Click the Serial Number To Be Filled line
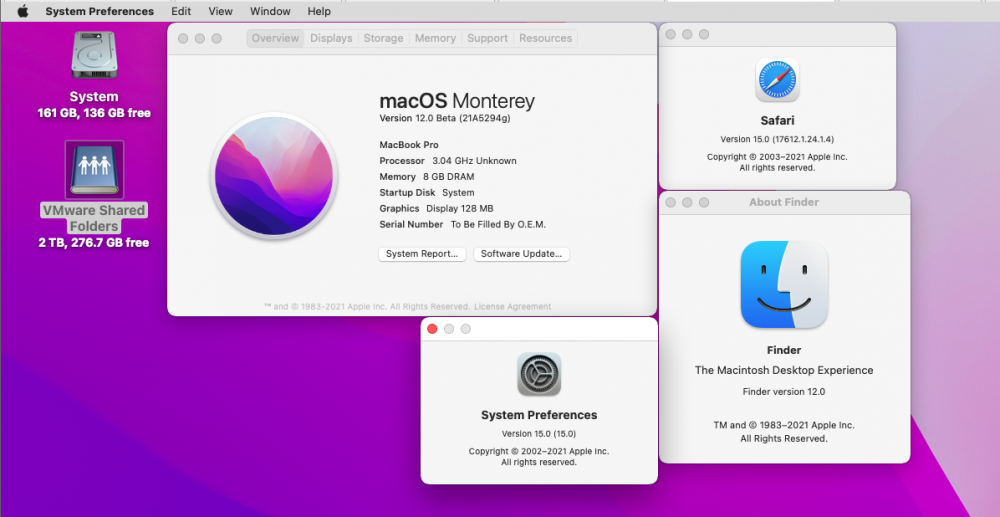The image size is (1000, 517). pyautogui.click(x=462, y=224)
